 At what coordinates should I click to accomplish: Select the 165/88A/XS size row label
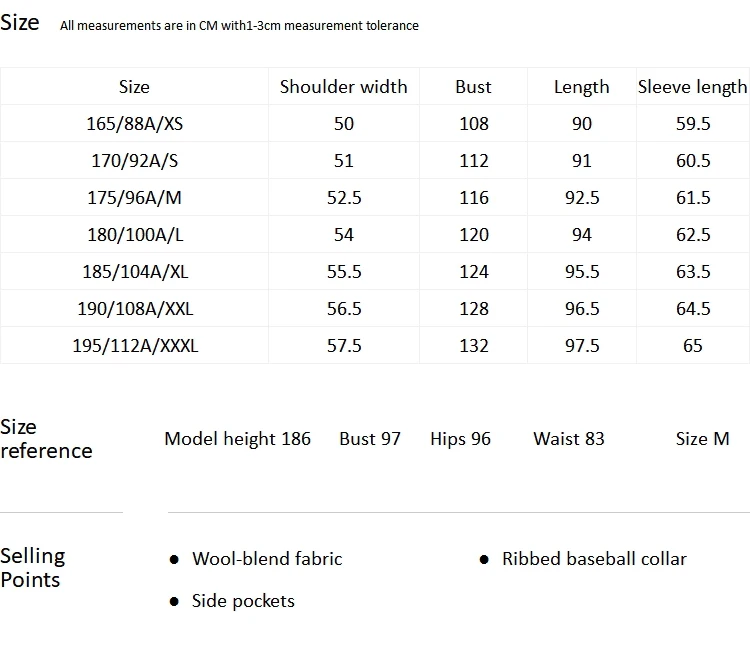point(134,123)
